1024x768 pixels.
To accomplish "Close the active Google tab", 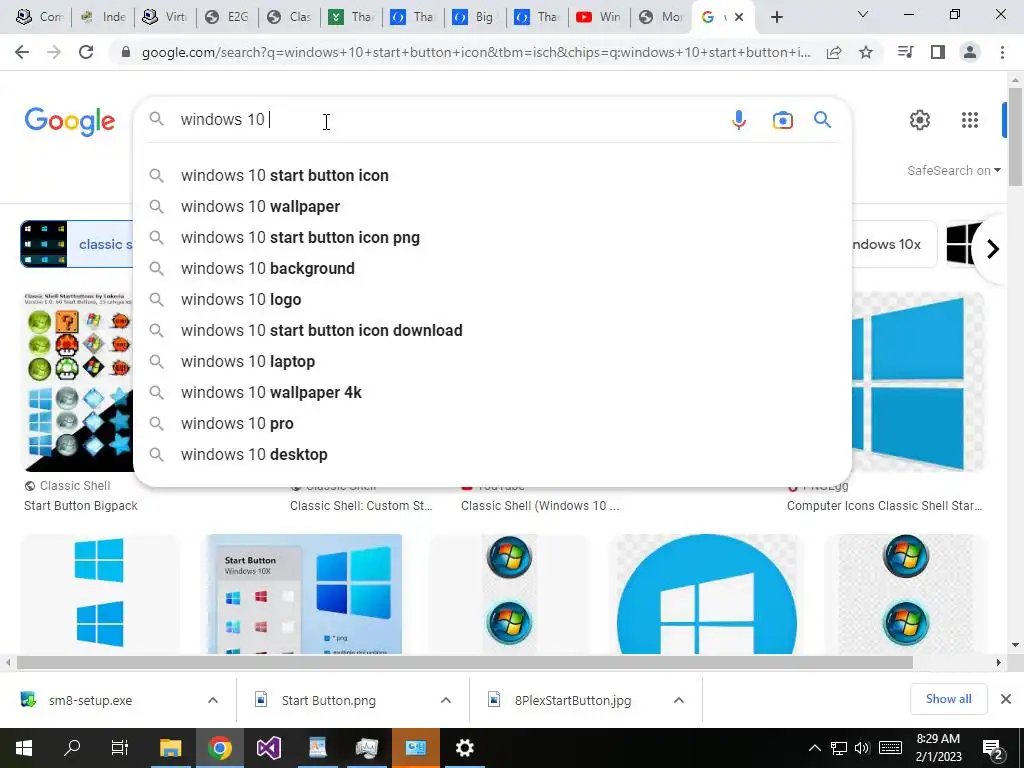I will click(739, 17).
